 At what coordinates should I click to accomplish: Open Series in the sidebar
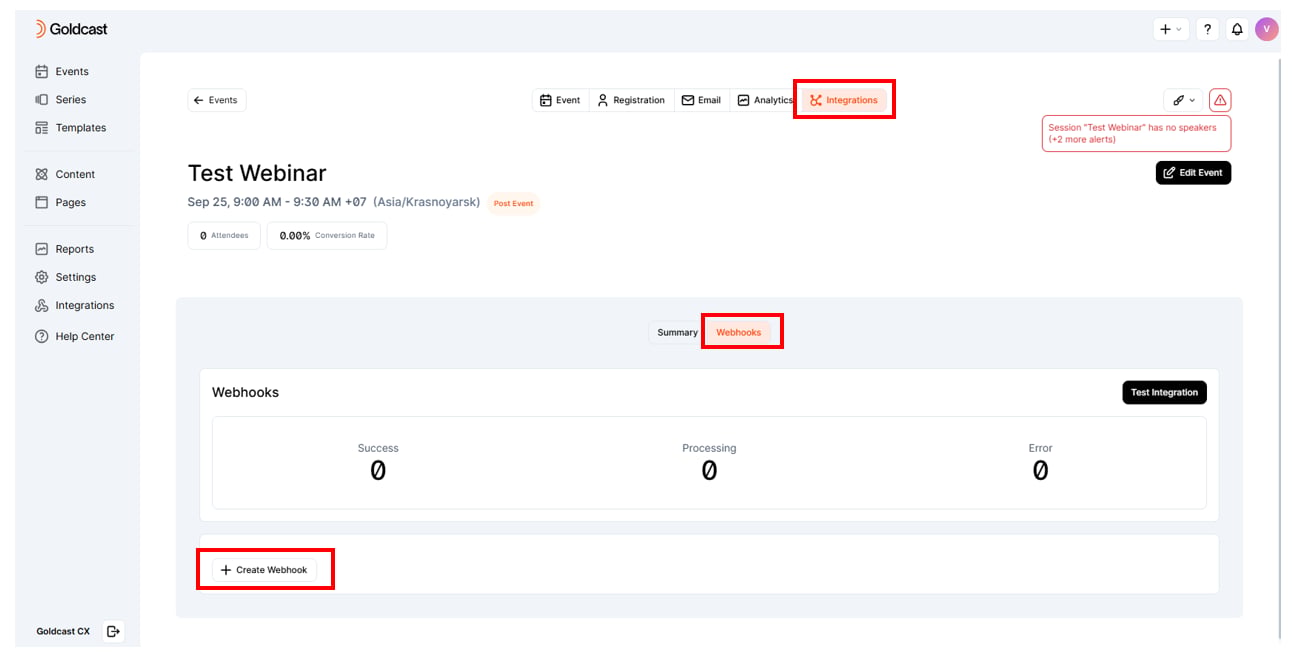tap(60, 100)
